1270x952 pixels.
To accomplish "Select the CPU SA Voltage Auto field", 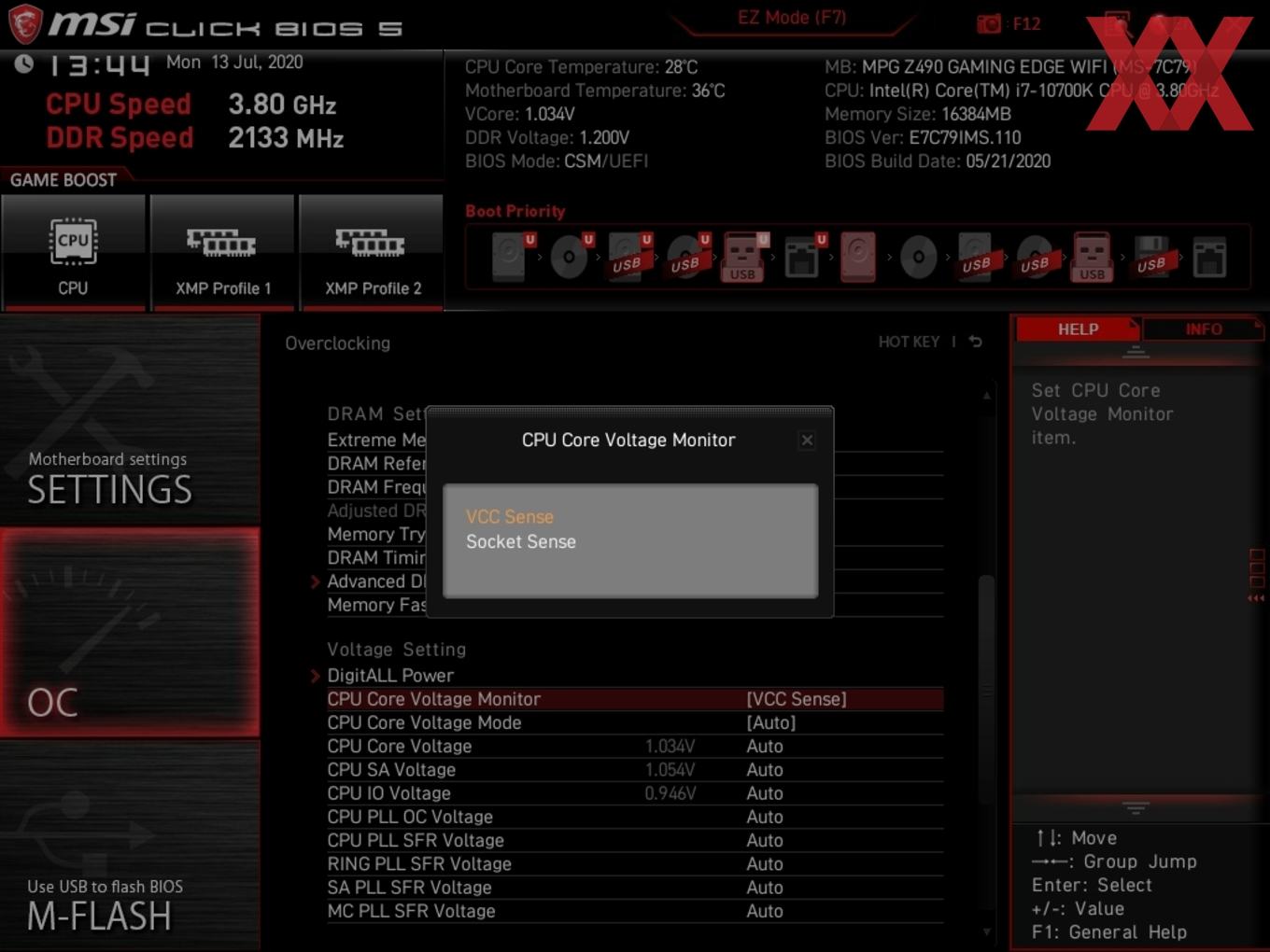I will click(x=765, y=770).
